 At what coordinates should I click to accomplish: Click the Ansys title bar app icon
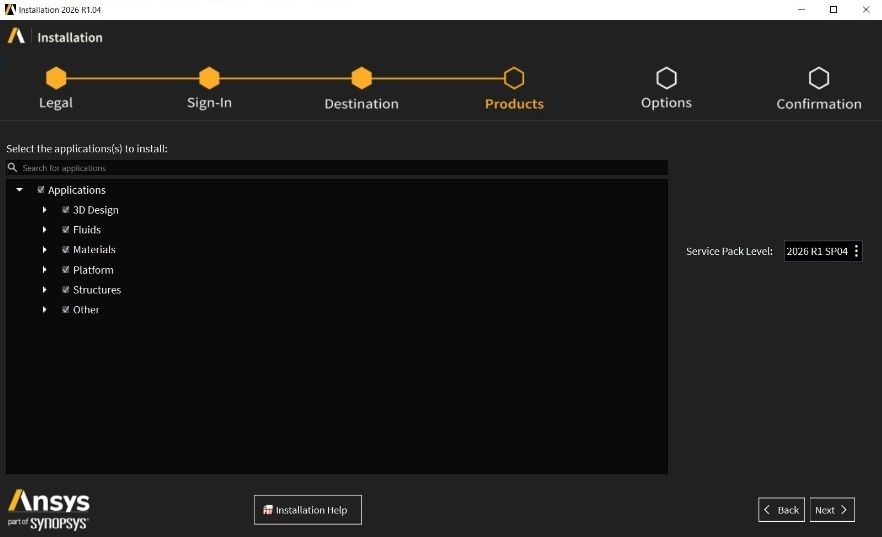tap(10, 10)
